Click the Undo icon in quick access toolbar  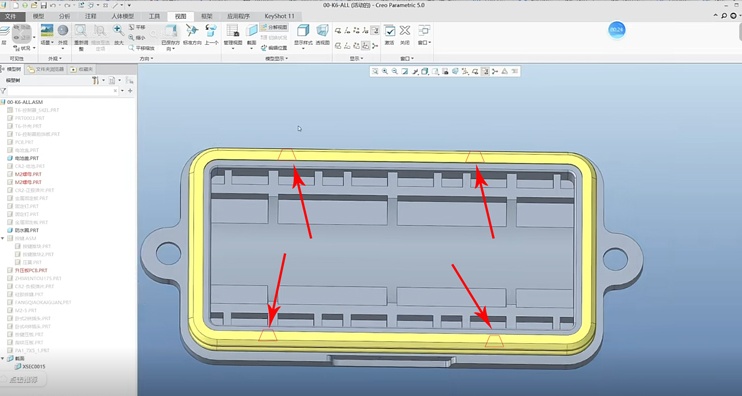point(53,5)
